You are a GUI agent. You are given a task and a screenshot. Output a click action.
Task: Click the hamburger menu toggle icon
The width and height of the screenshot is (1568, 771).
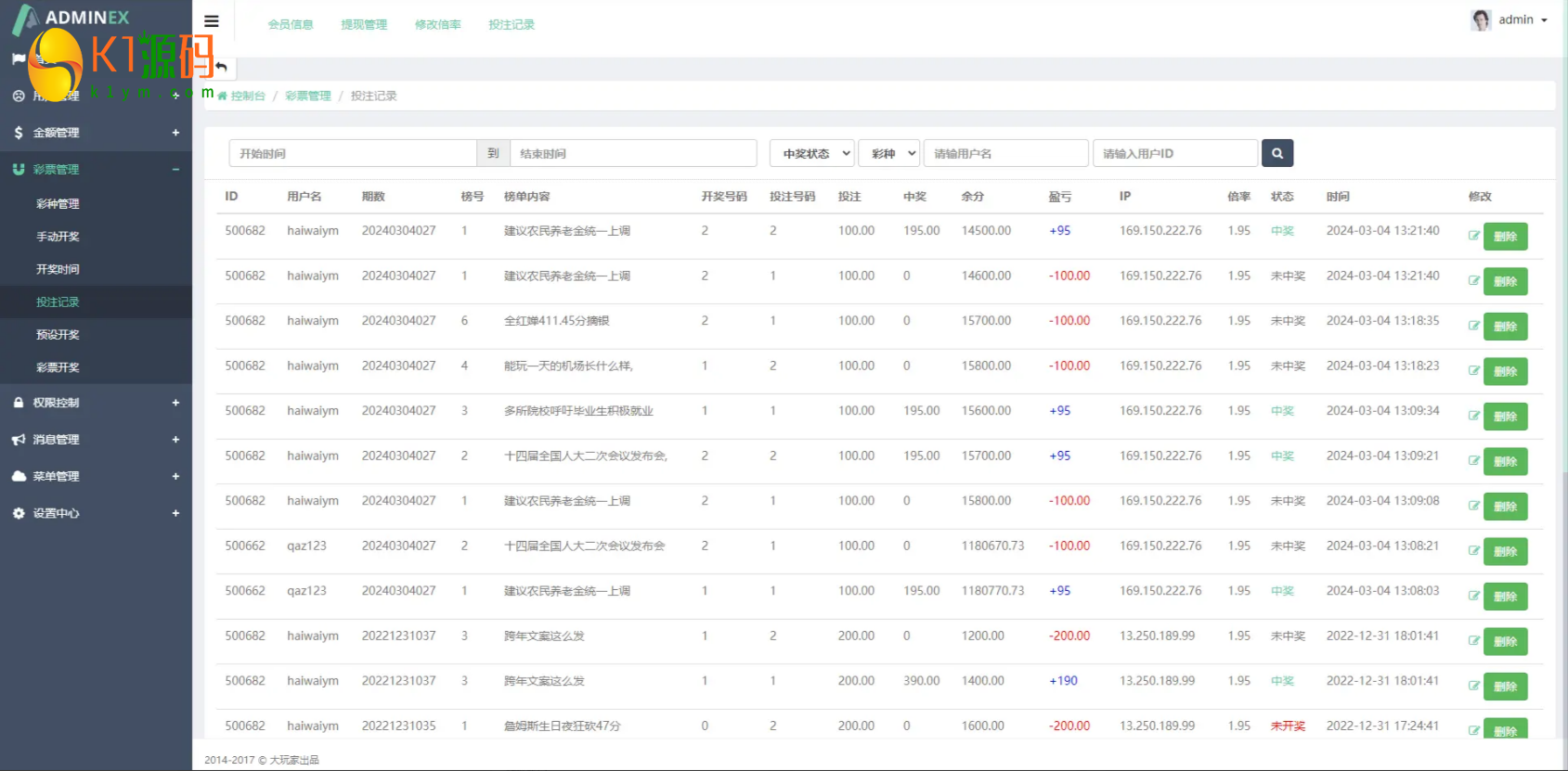click(212, 21)
